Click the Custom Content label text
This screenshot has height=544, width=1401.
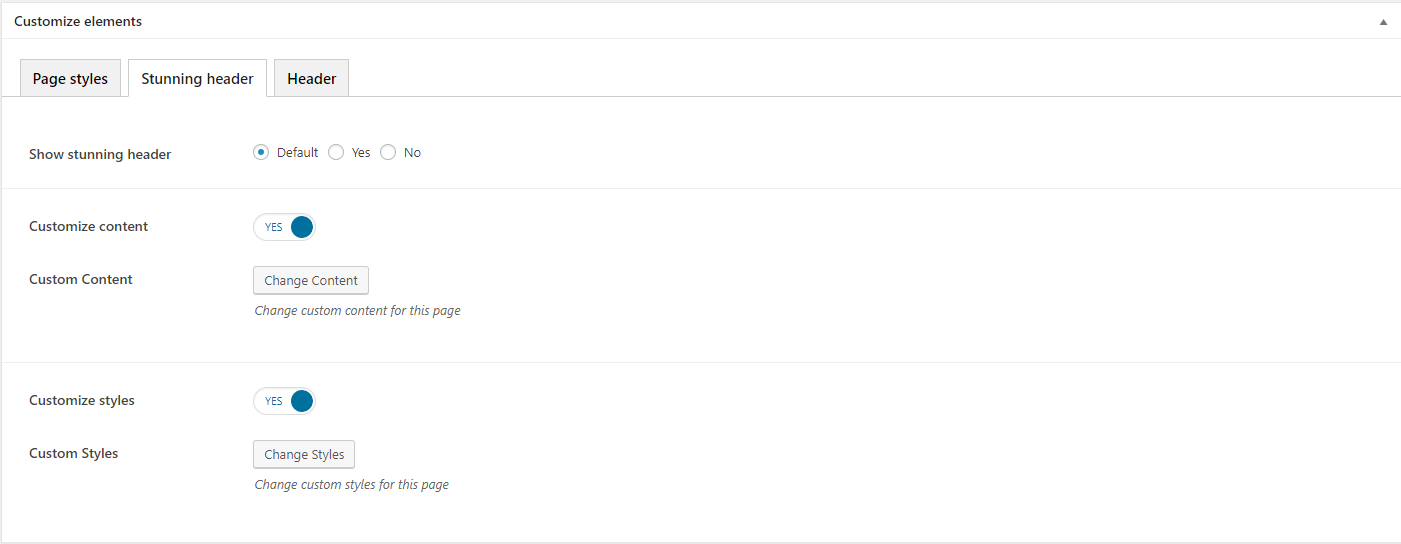pos(81,280)
